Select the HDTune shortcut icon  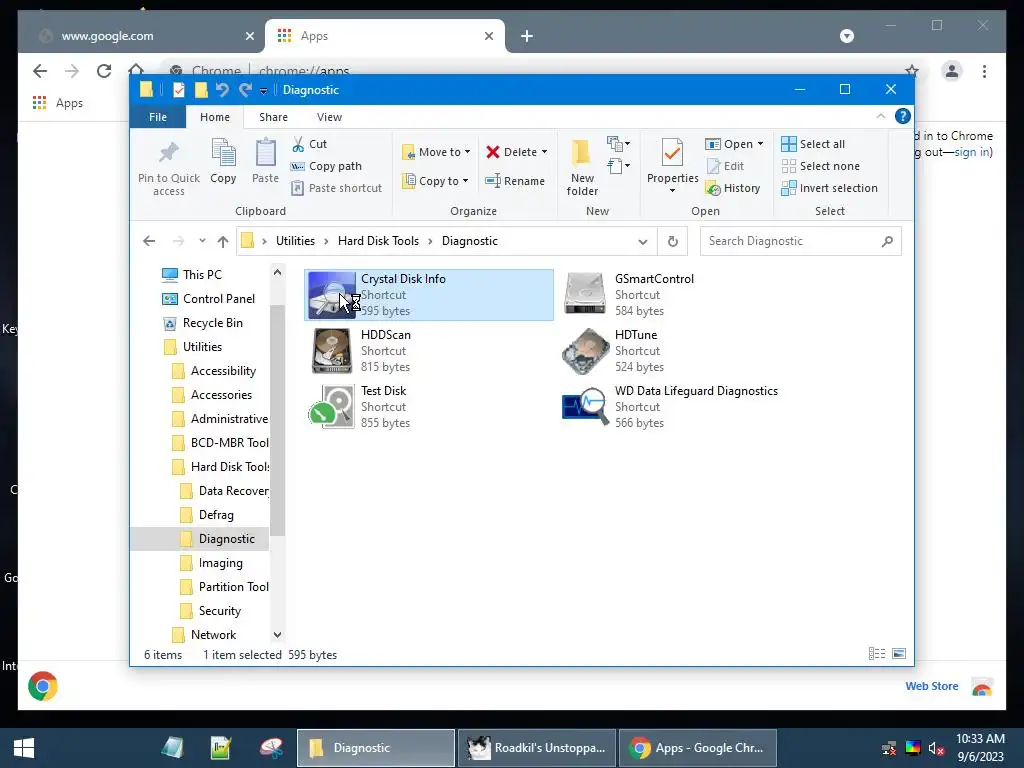(585, 351)
